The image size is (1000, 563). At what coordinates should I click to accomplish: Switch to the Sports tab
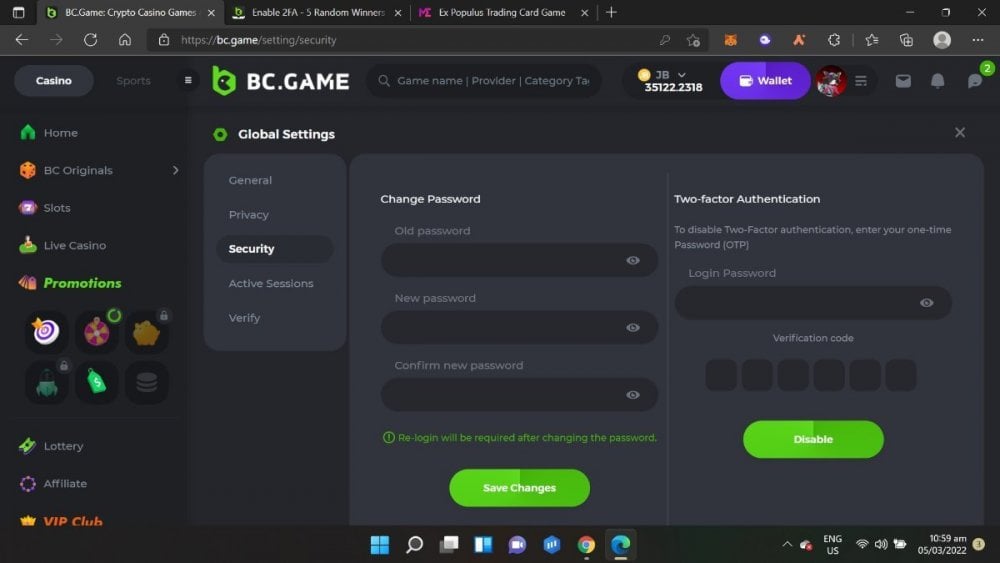133,81
